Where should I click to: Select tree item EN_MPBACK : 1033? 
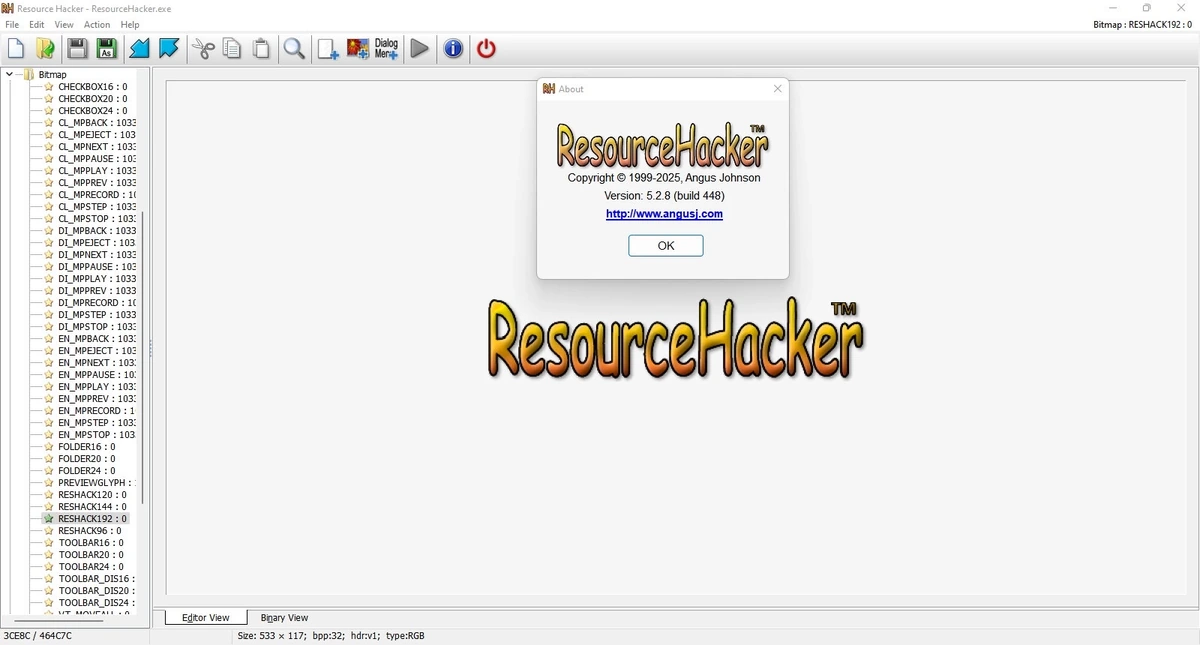click(97, 339)
